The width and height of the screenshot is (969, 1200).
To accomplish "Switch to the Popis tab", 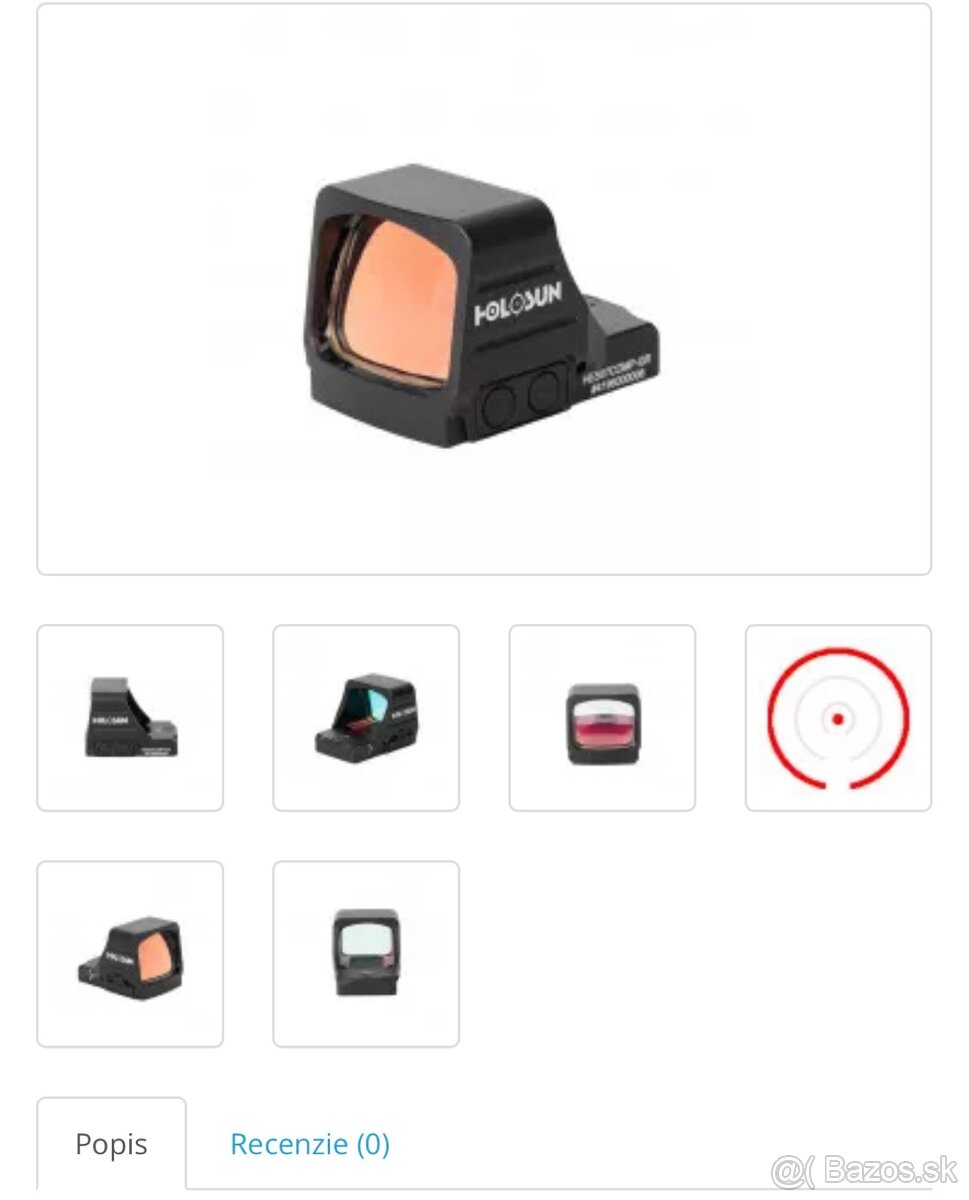I will (x=111, y=1144).
